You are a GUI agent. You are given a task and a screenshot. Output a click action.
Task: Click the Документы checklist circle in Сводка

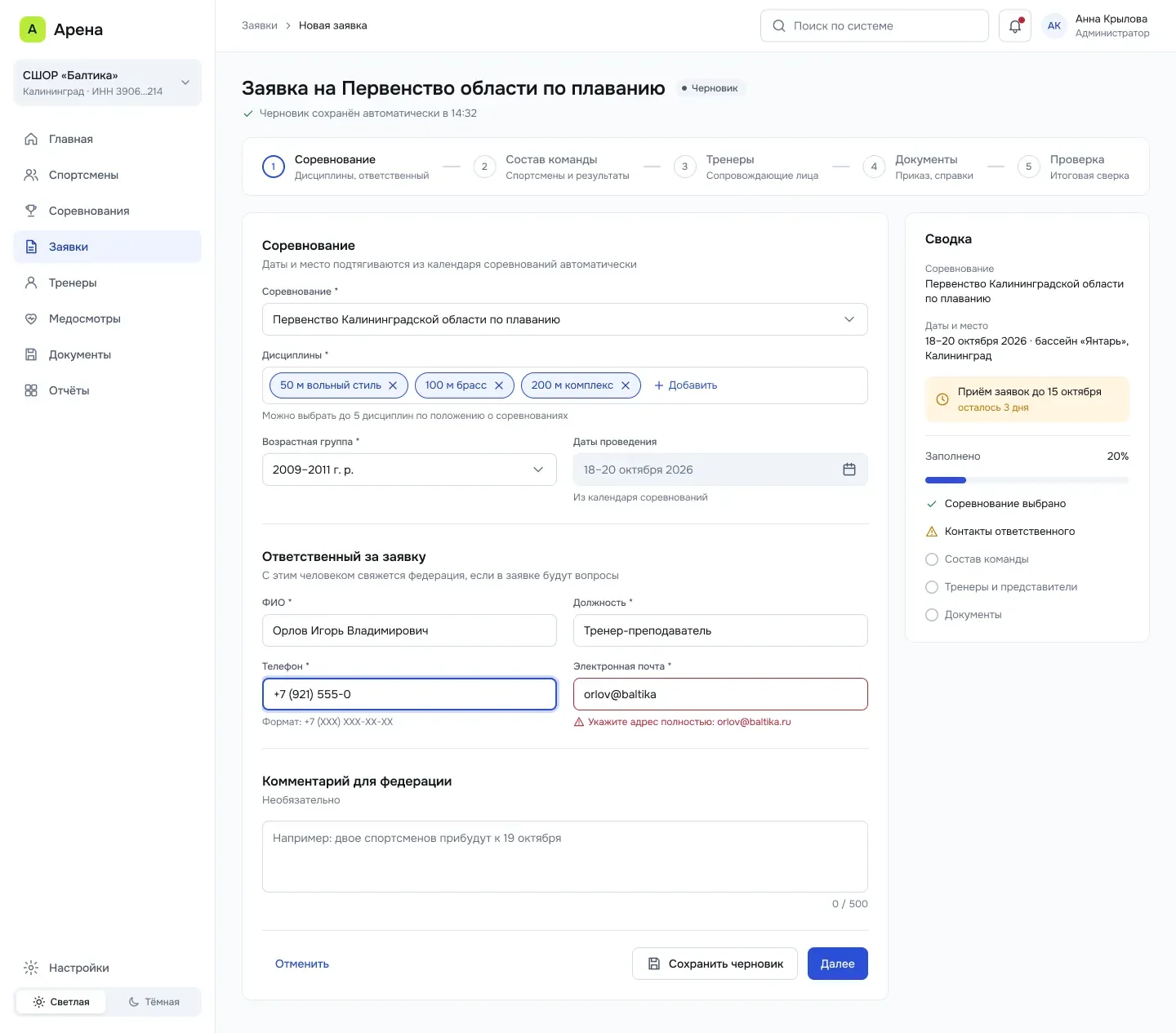(x=932, y=615)
